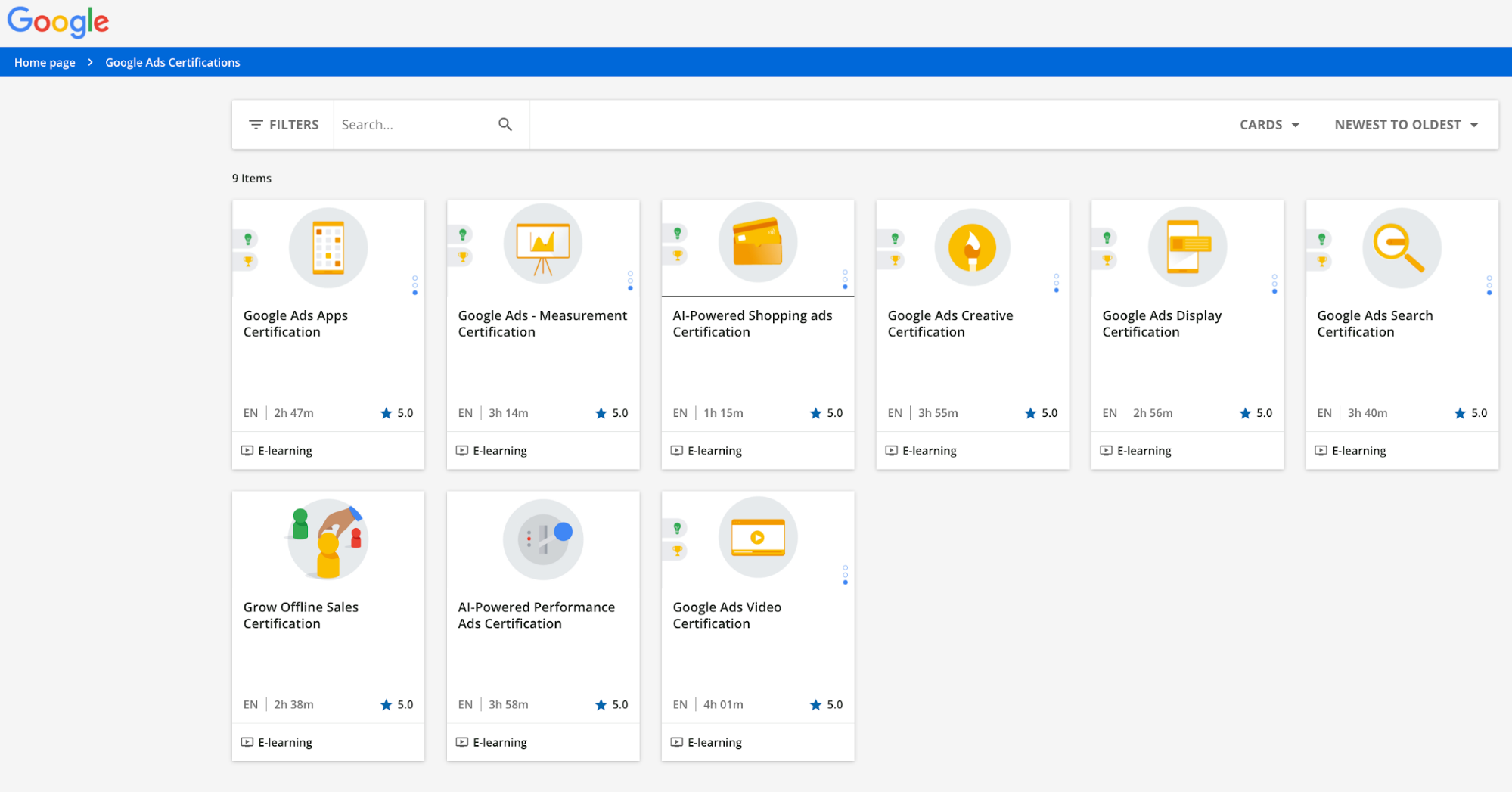Click lightbulb badge on Apps Certification card
The image size is (1512, 792).
coord(247,239)
